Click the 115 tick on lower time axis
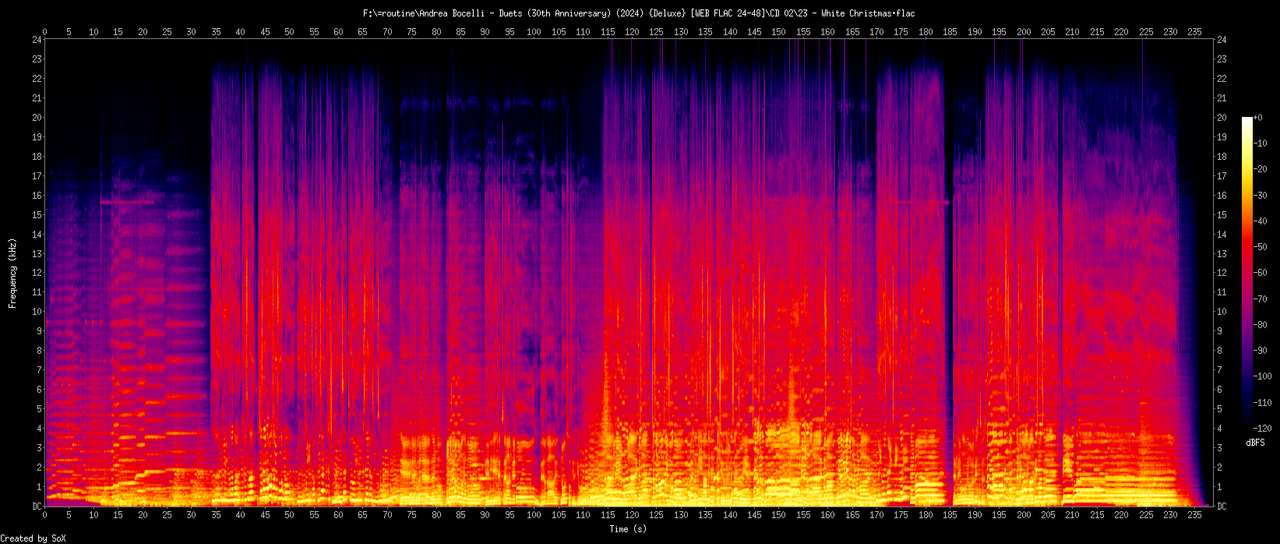The height and width of the screenshot is (544, 1280). 607,516
